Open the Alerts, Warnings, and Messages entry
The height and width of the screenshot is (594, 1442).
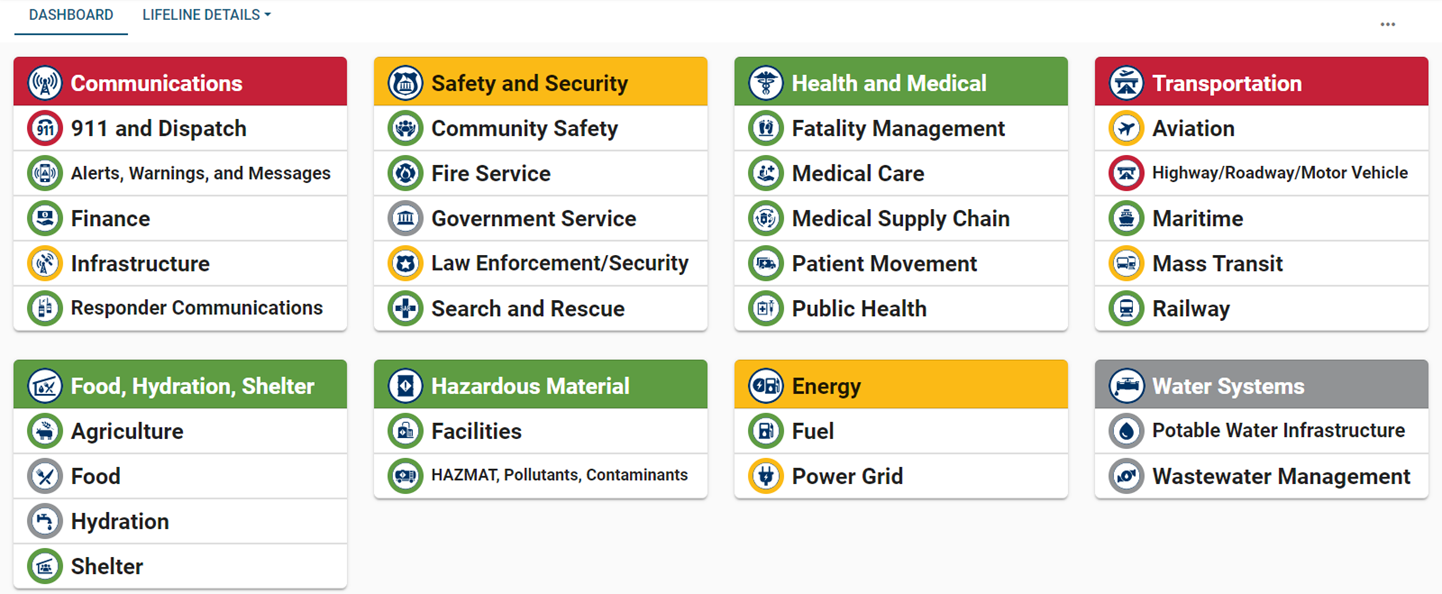tap(180, 173)
